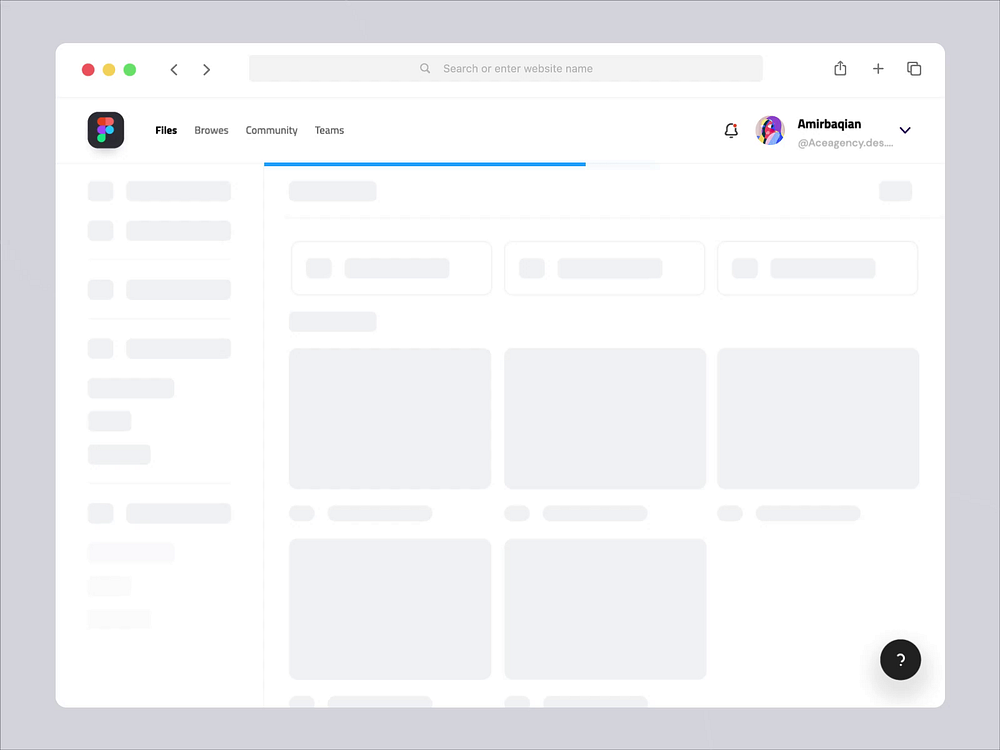The width and height of the screenshot is (1000, 750).
Task: Click the help question mark button
Action: coord(900,660)
